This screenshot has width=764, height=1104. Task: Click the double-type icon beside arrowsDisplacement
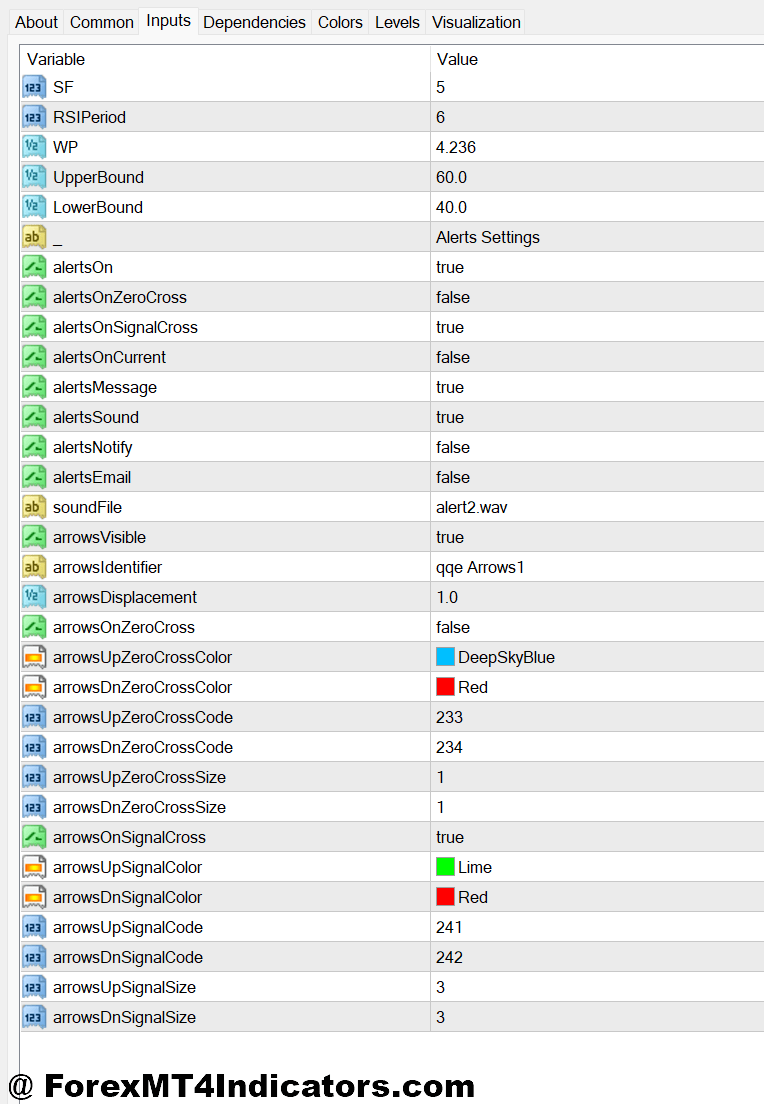click(34, 597)
